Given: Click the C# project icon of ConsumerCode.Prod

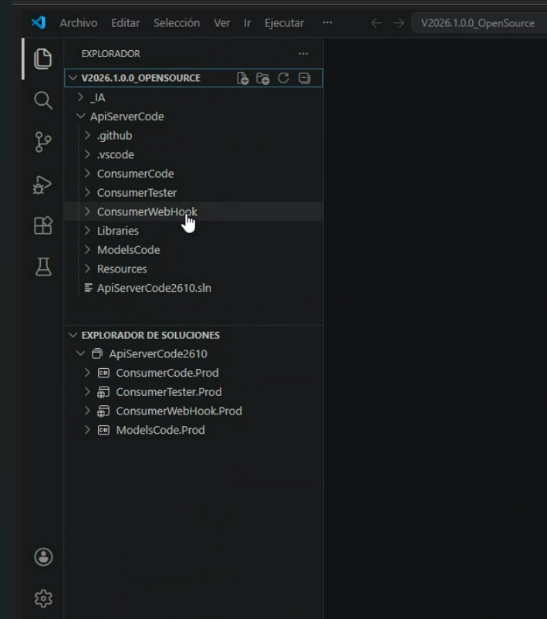Looking at the screenshot, I should pyautogui.click(x=103, y=373).
